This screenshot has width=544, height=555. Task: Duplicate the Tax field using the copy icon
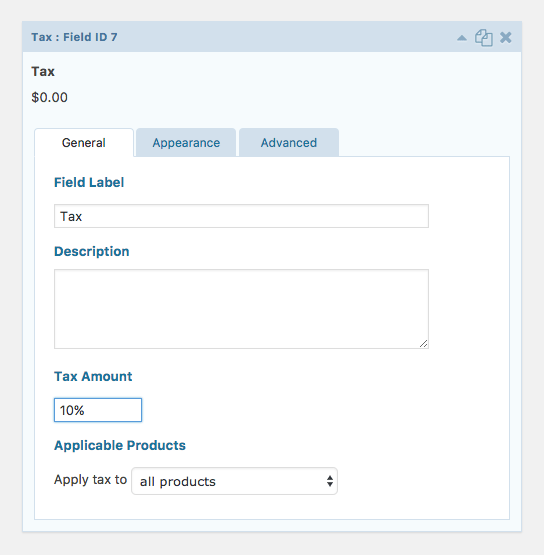[x=483, y=38]
